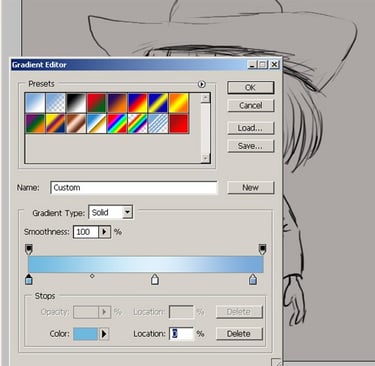375x366 pixels.
Task: Select the Foreground to Background gradient preset
Action: 35,103
